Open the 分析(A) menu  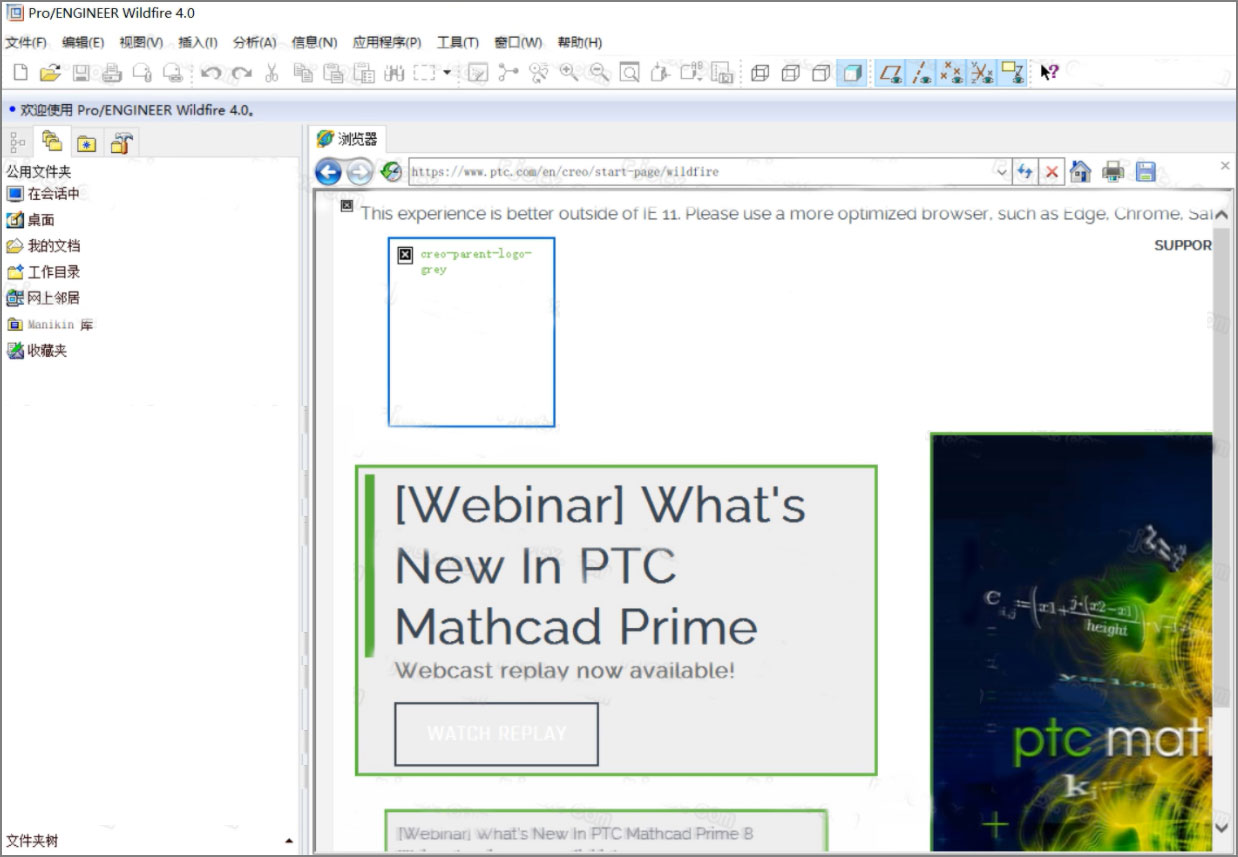[255, 42]
